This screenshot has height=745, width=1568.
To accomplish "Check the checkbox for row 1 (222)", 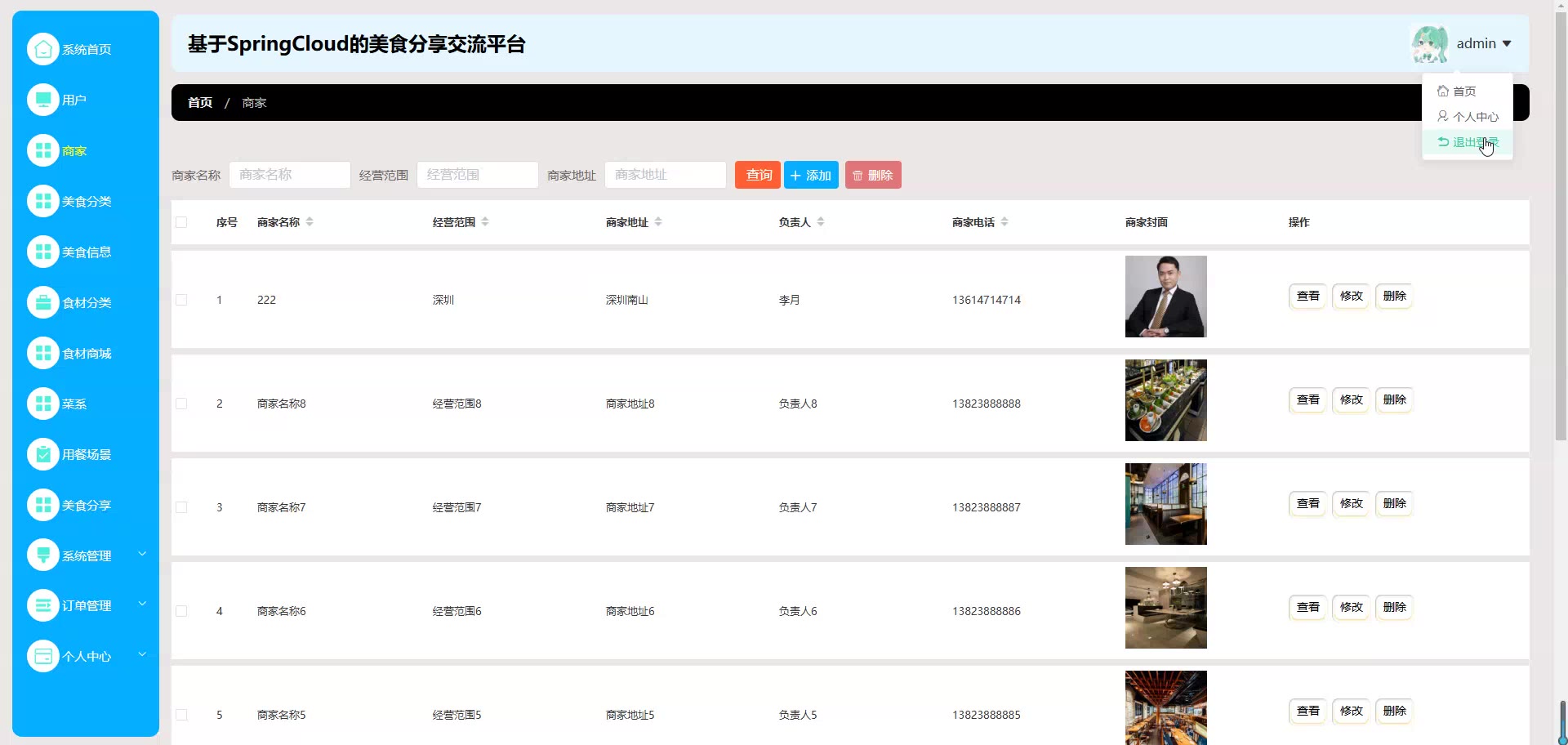I will (181, 300).
